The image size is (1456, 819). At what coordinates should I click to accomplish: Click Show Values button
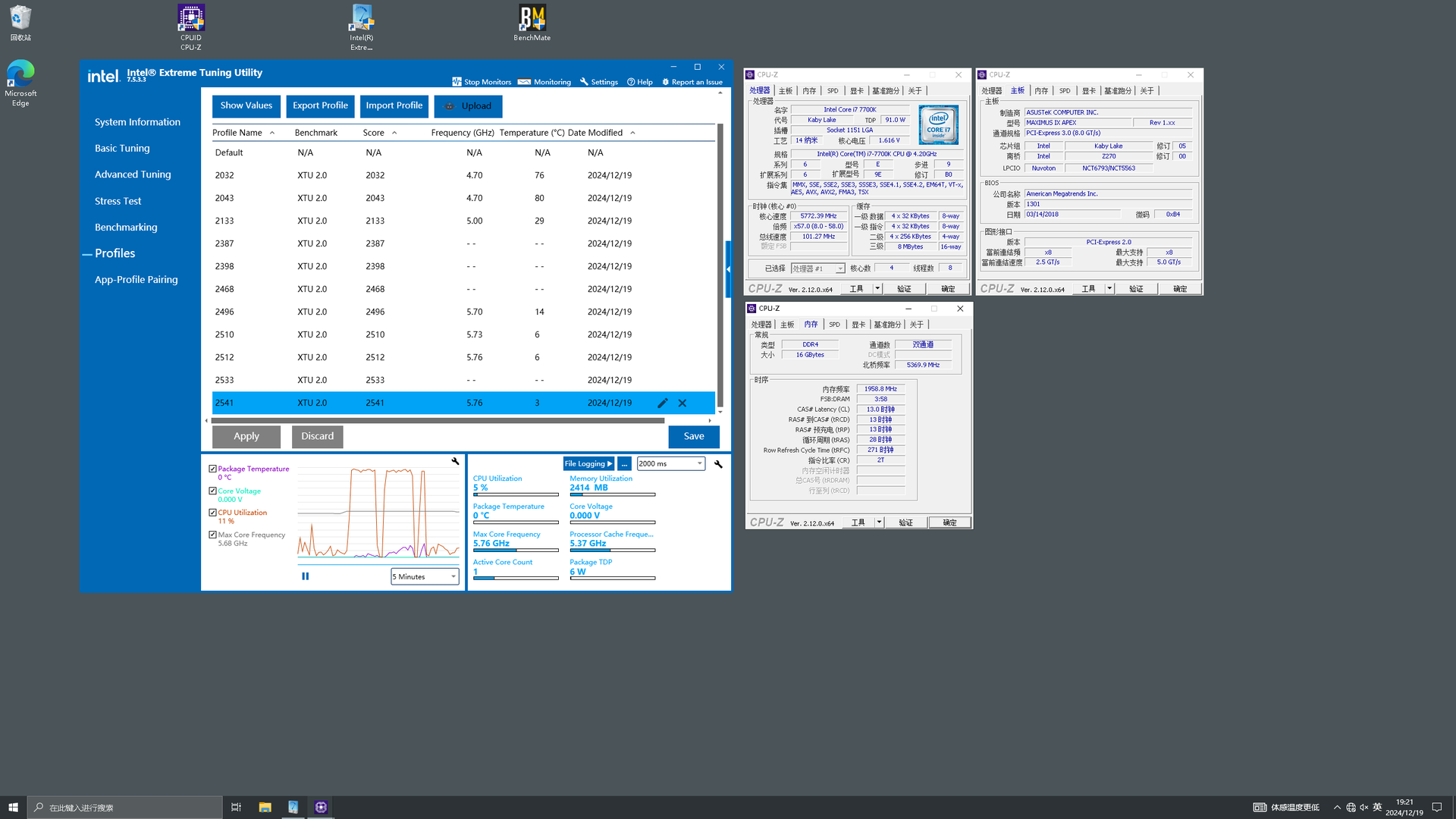[x=246, y=106]
